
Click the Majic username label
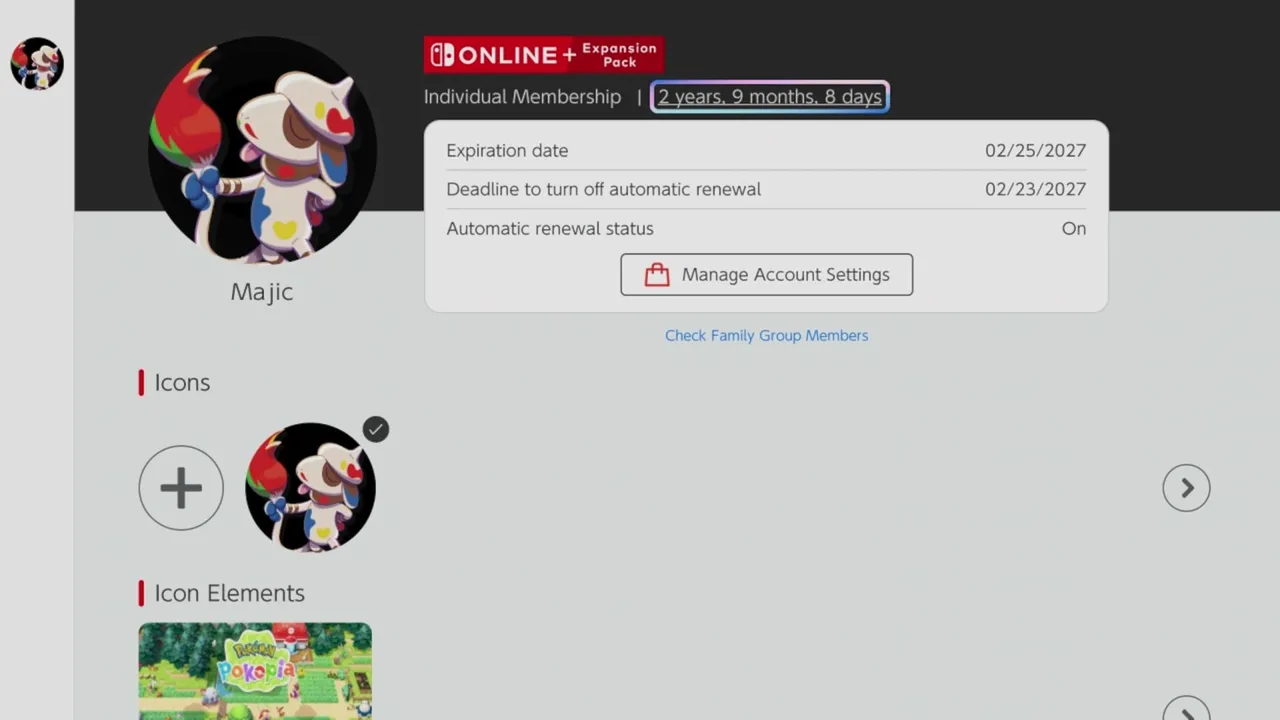(x=262, y=292)
